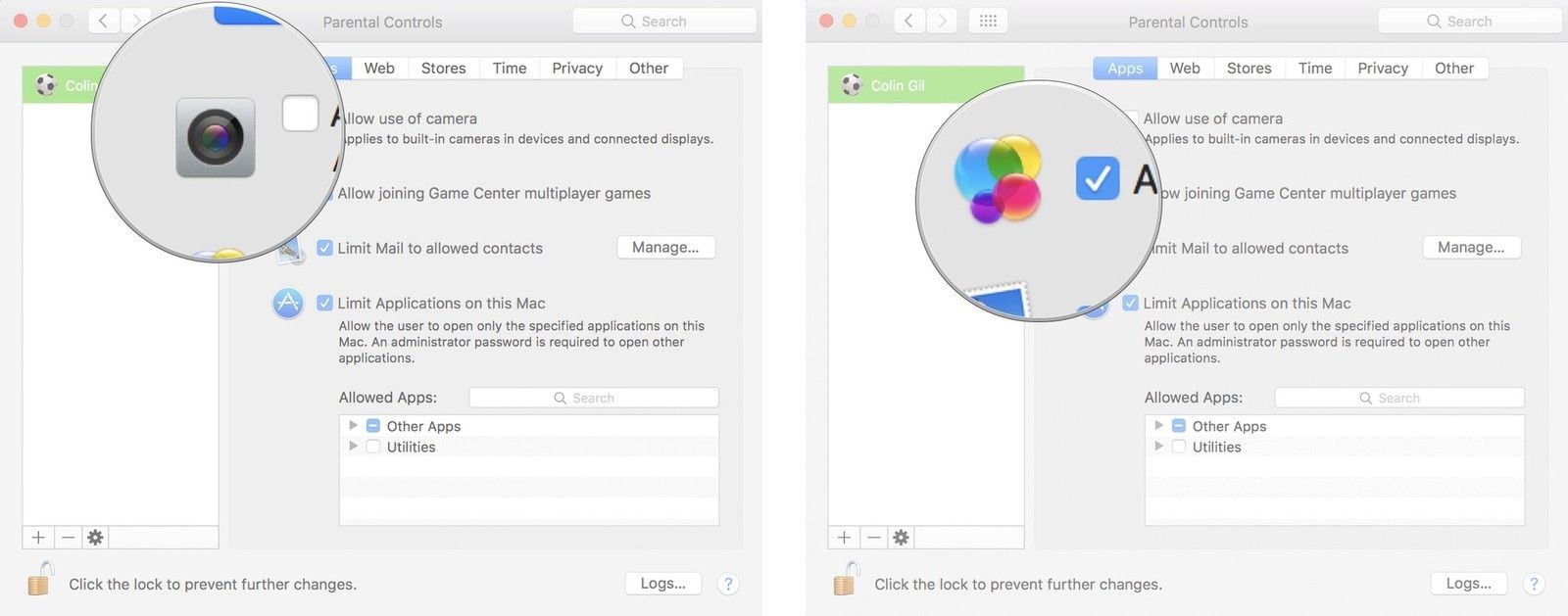1568x616 pixels.
Task: Select the Apps tab in right window
Action: click(1125, 69)
